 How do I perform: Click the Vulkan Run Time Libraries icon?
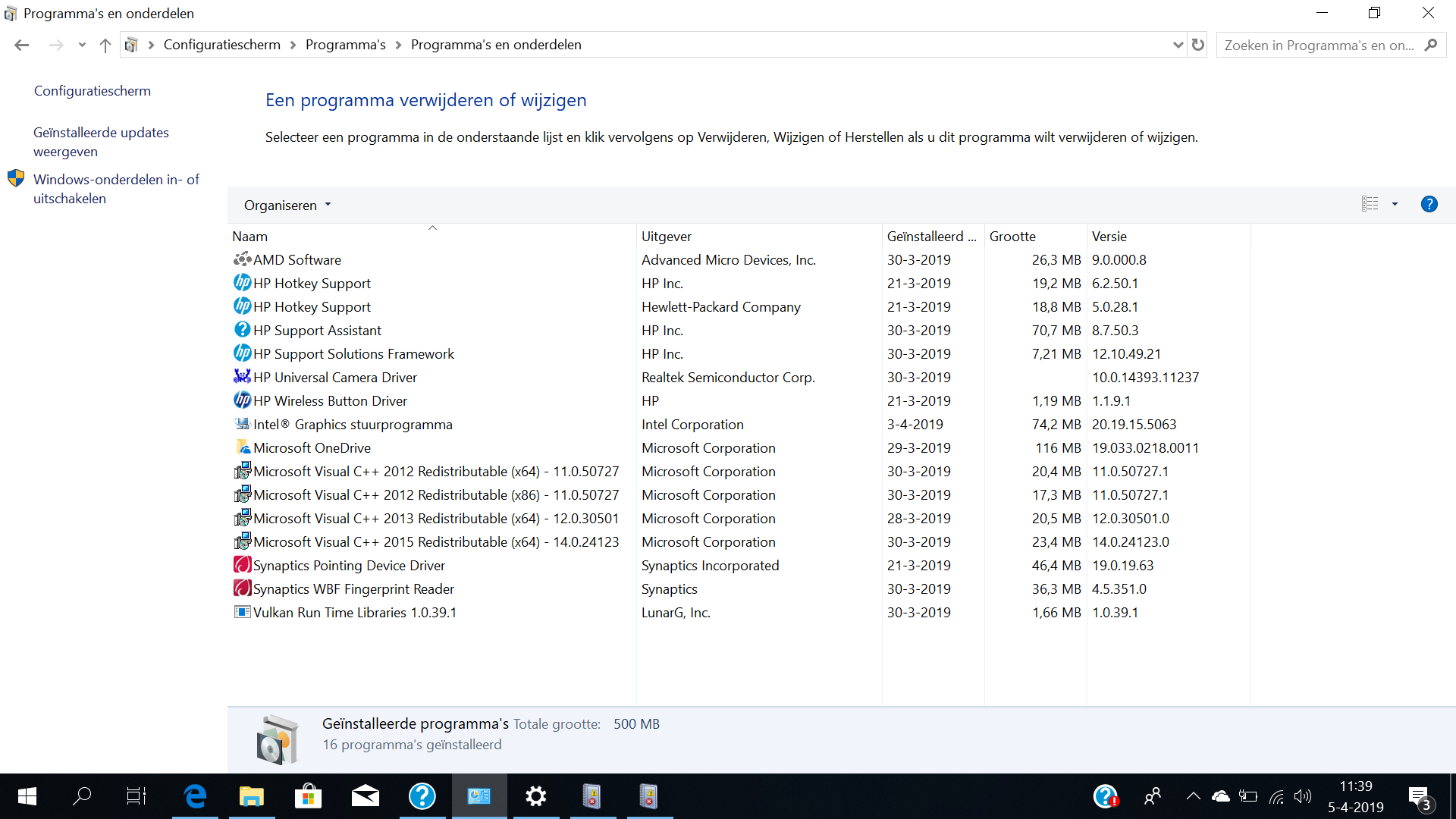click(x=241, y=612)
